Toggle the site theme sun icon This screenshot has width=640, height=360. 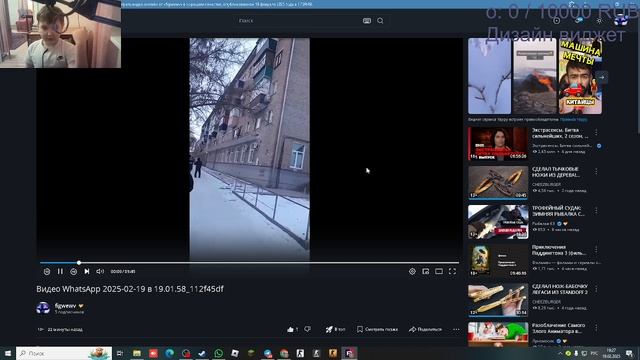coord(599,20)
